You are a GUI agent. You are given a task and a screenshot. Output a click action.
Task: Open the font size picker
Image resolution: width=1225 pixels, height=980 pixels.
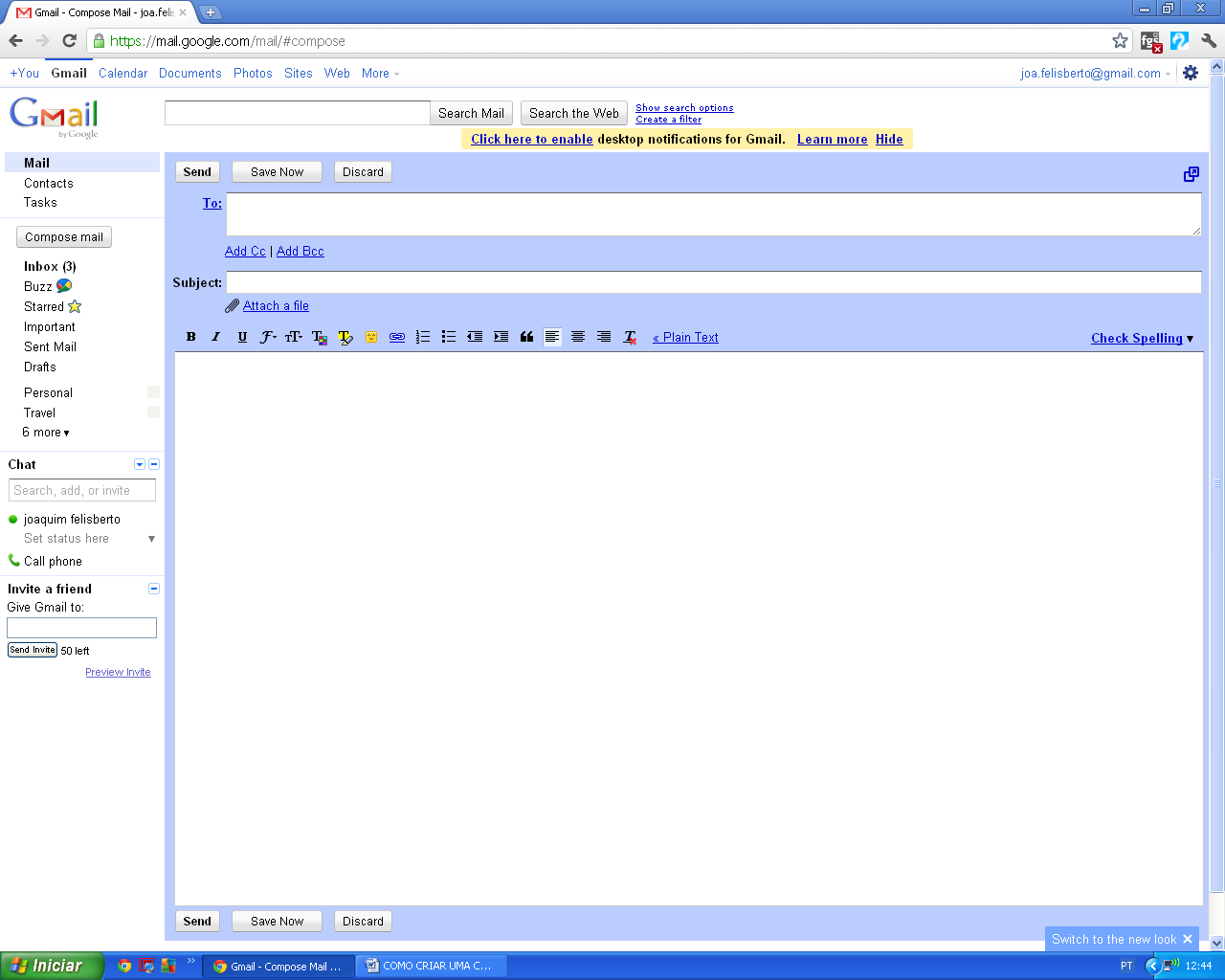[294, 337]
